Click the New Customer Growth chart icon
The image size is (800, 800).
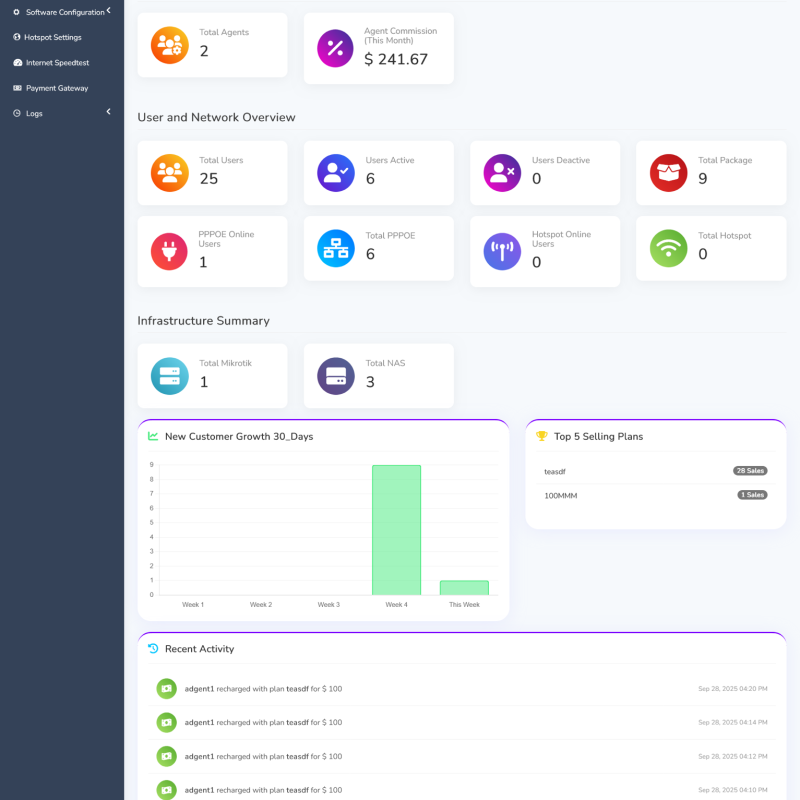pyautogui.click(x=152, y=436)
